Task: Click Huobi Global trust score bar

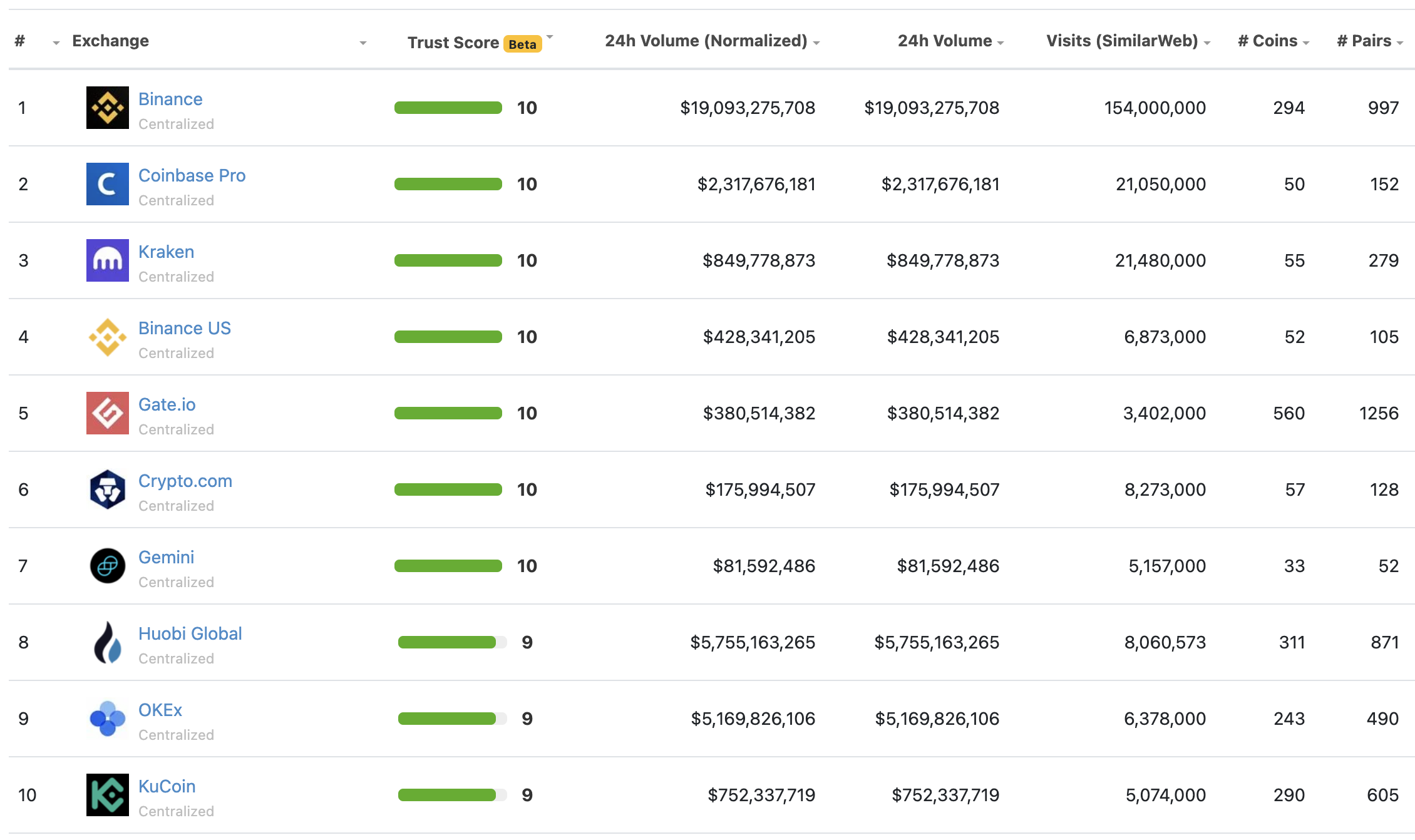Action: click(x=452, y=642)
